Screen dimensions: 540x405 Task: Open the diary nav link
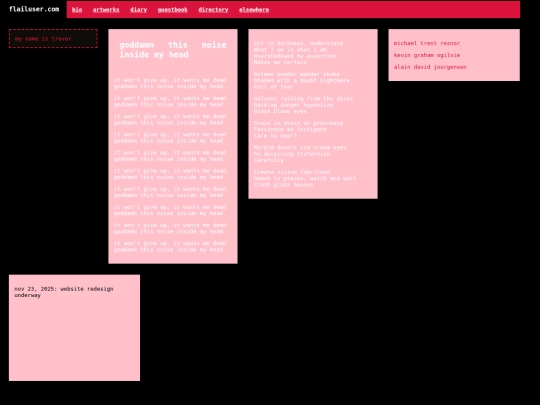tap(138, 10)
